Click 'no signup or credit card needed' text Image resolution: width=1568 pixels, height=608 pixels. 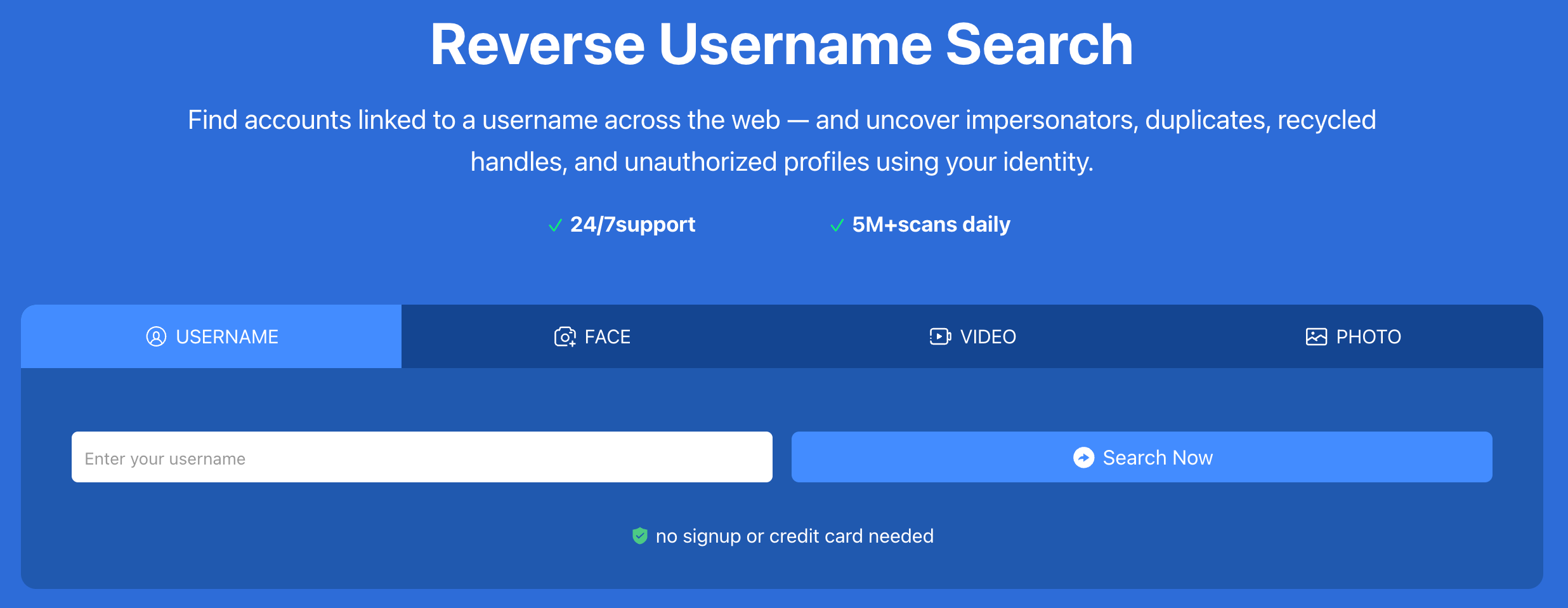pyautogui.click(x=794, y=536)
